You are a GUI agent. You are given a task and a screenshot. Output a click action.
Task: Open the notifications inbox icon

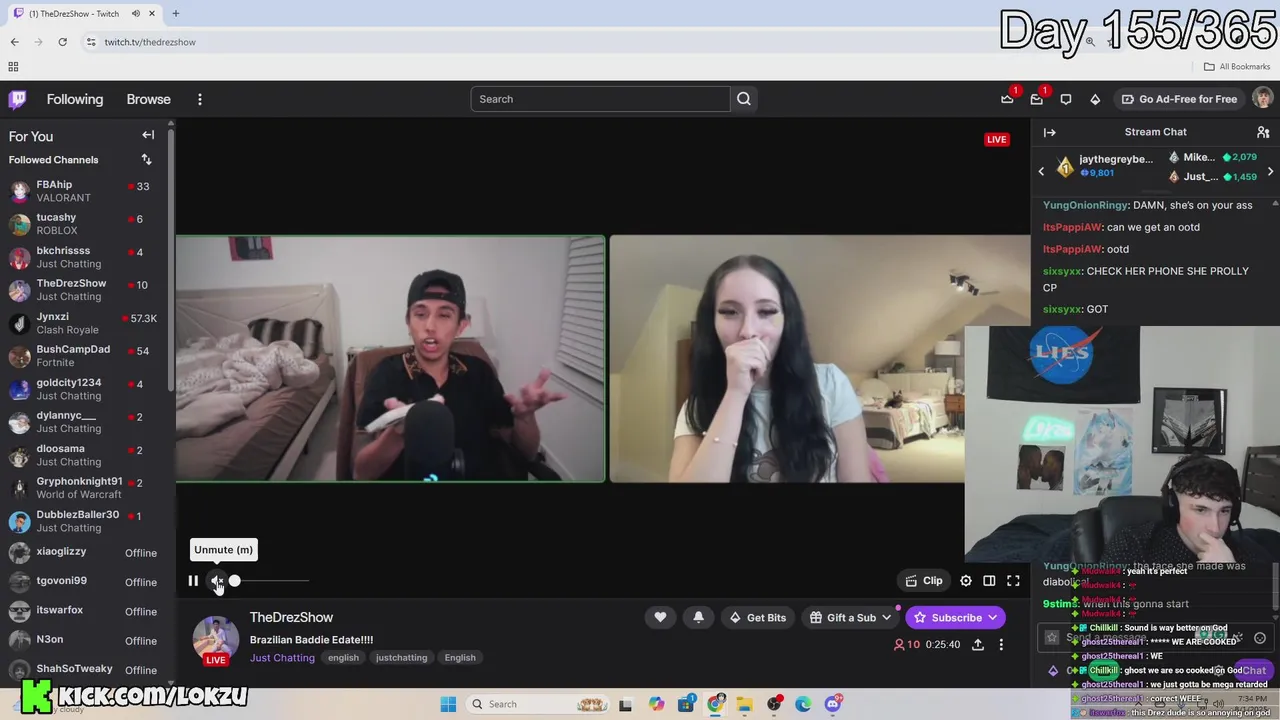[1036, 99]
